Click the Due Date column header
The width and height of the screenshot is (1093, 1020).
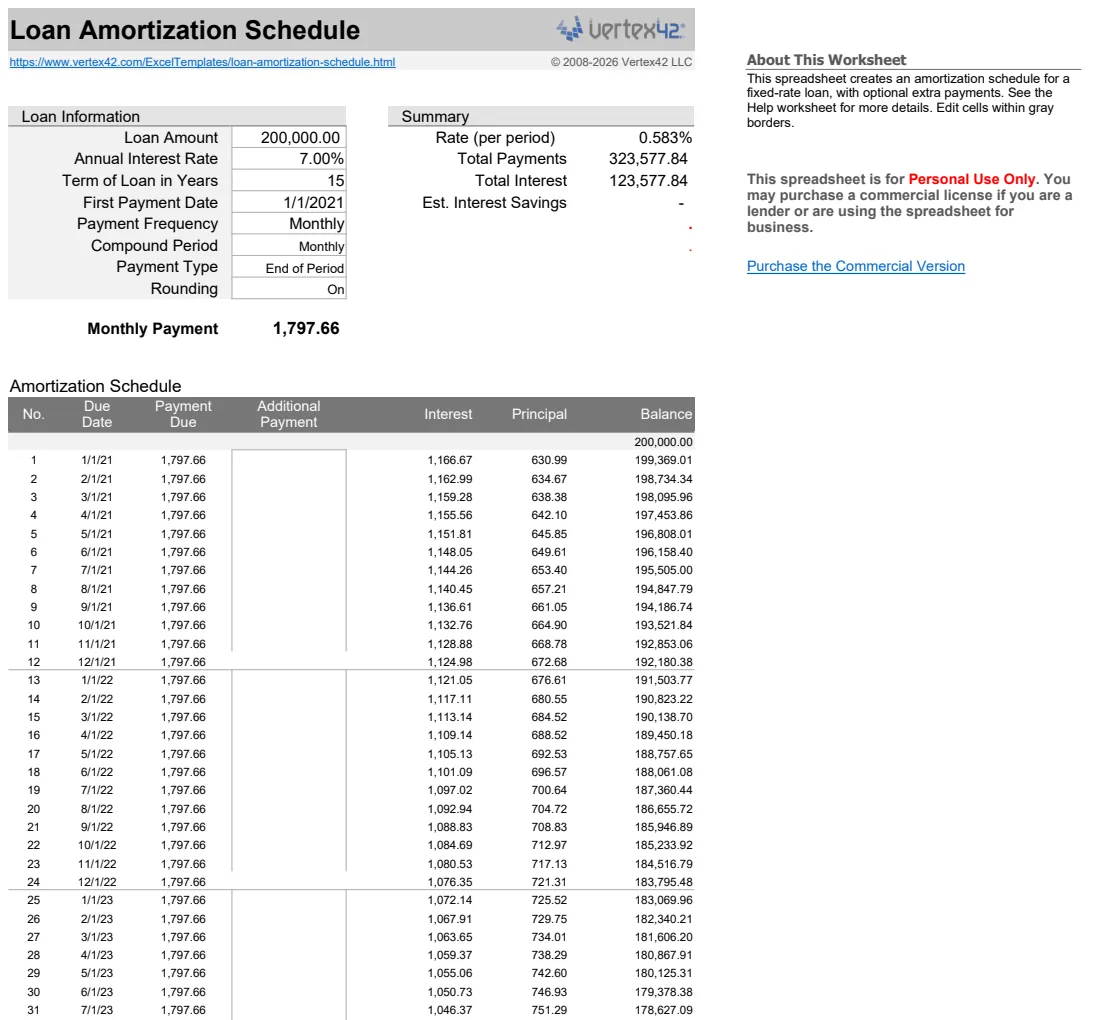pos(97,414)
